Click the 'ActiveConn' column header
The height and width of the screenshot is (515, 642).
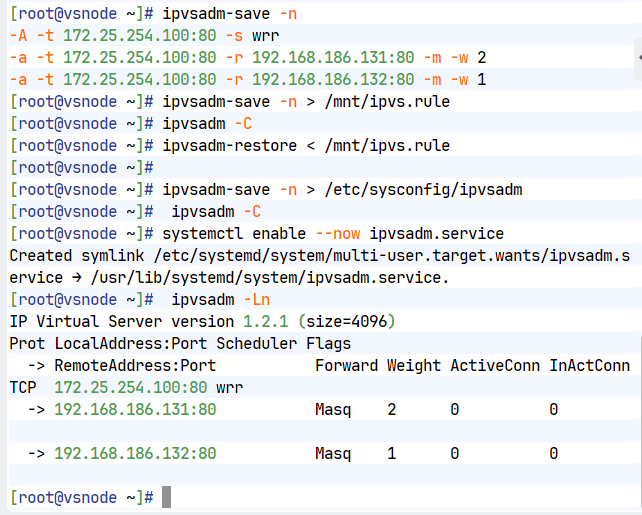(495, 366)
